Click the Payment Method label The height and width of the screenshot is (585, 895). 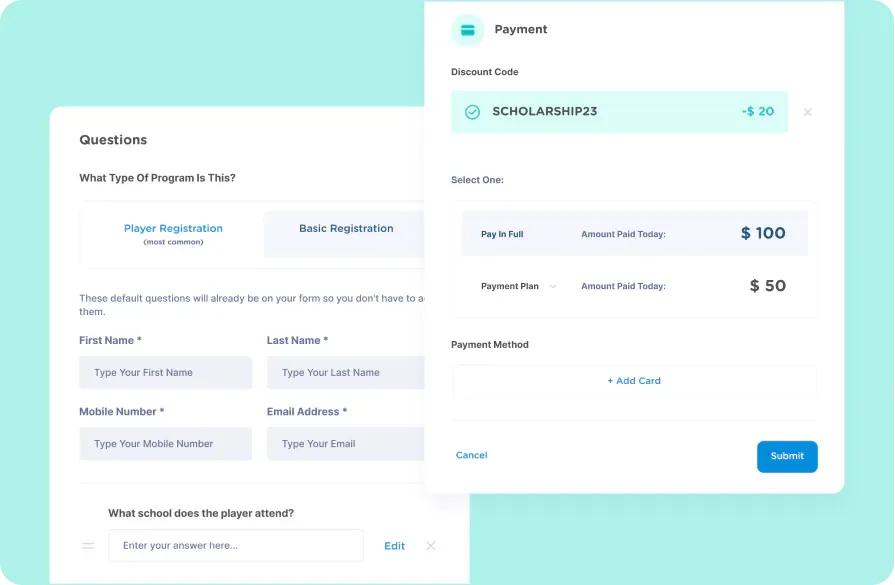coord(490,345)
